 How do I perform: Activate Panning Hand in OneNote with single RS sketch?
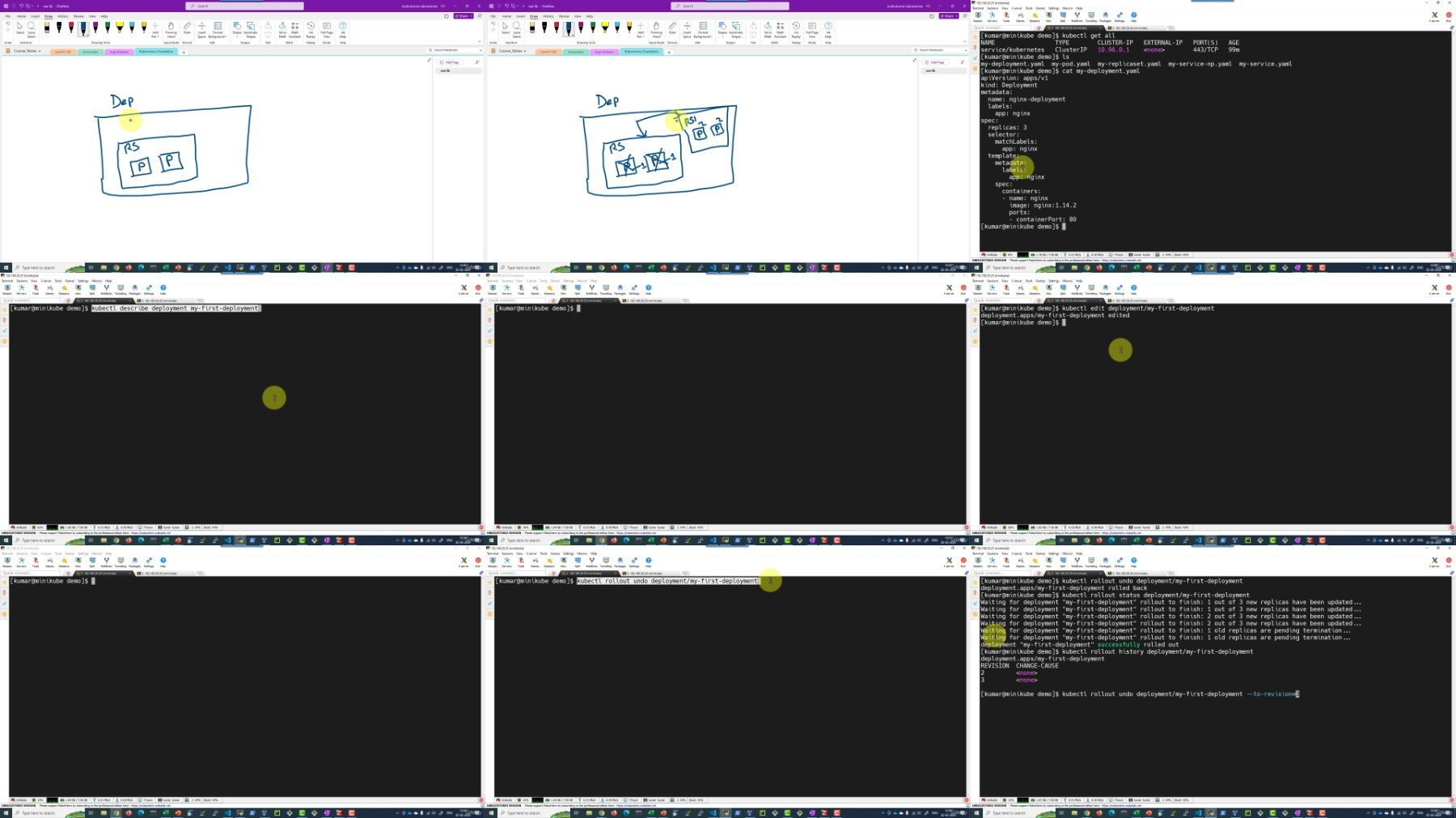(x=171, y=31)
